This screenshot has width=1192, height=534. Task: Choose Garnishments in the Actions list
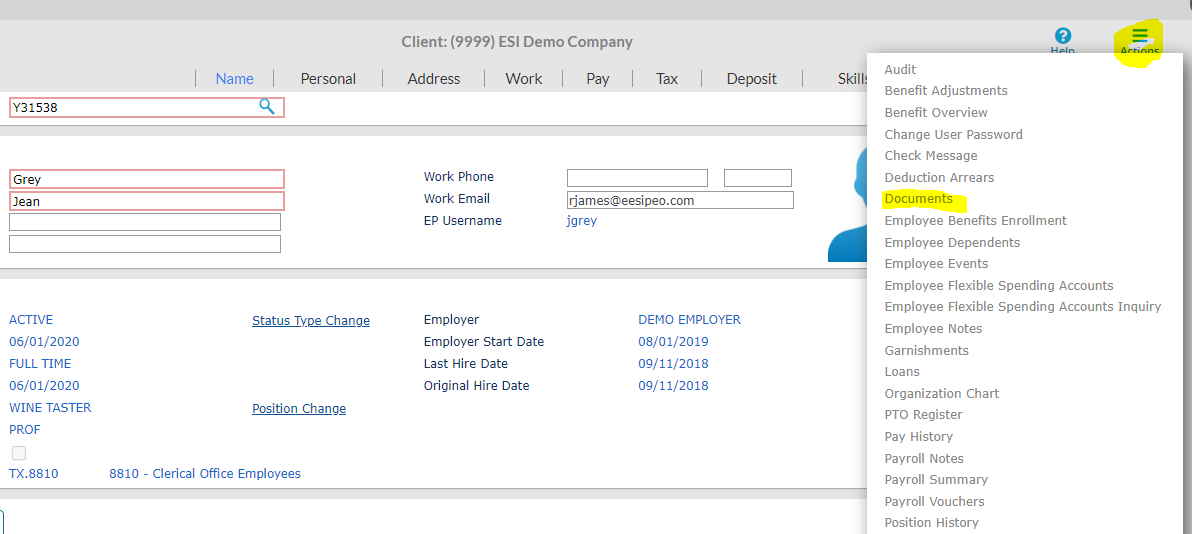[x=926, y=351]
